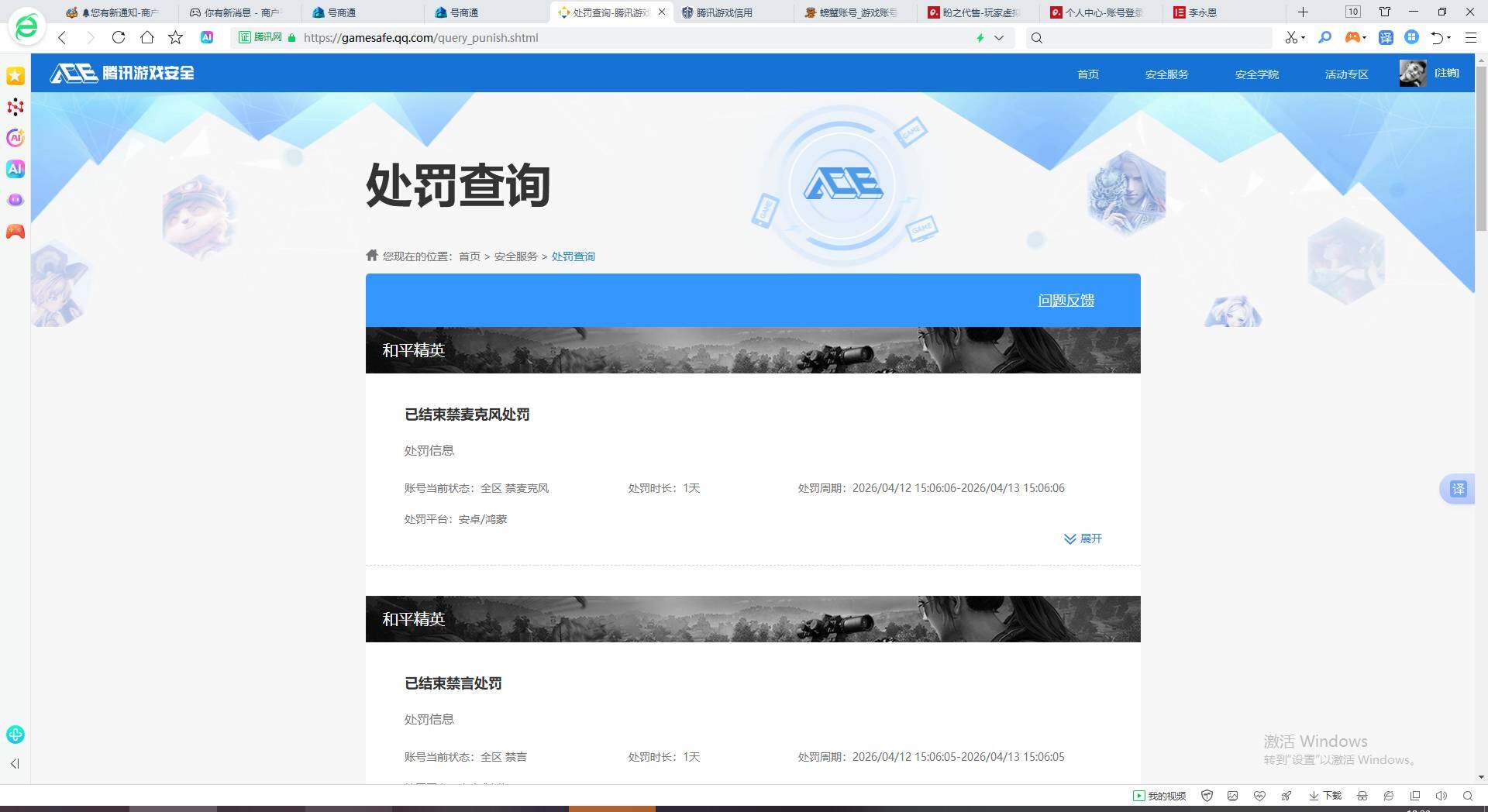This screenshot has width=1488, height=812.
Task: Open the browser hamburger main menu
Action: pyautogui.click(x=1470, y=37)
